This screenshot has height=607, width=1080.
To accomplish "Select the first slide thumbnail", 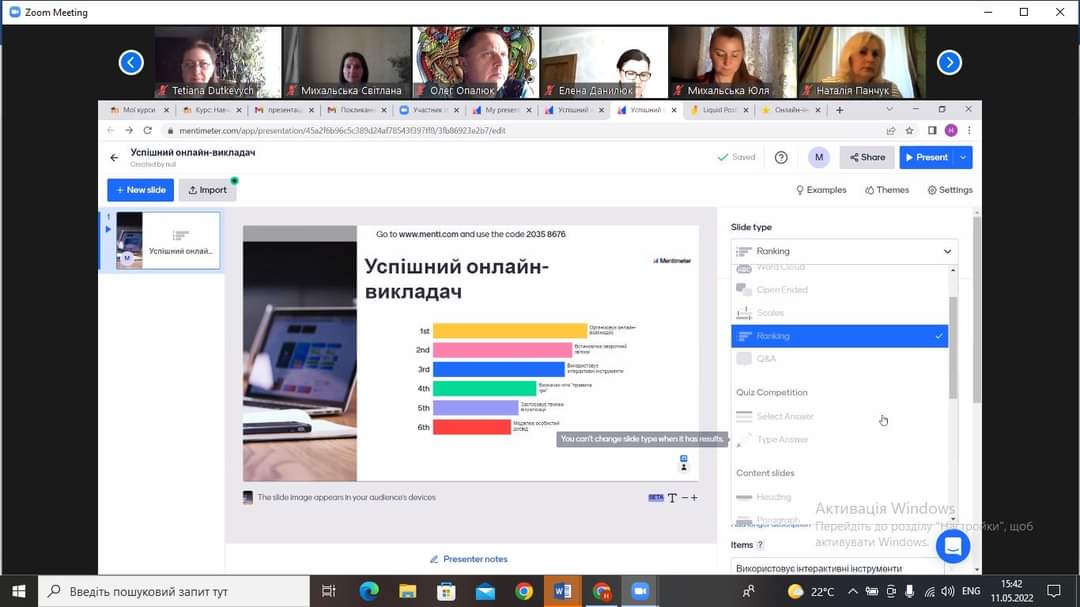I will click(167, 240).
